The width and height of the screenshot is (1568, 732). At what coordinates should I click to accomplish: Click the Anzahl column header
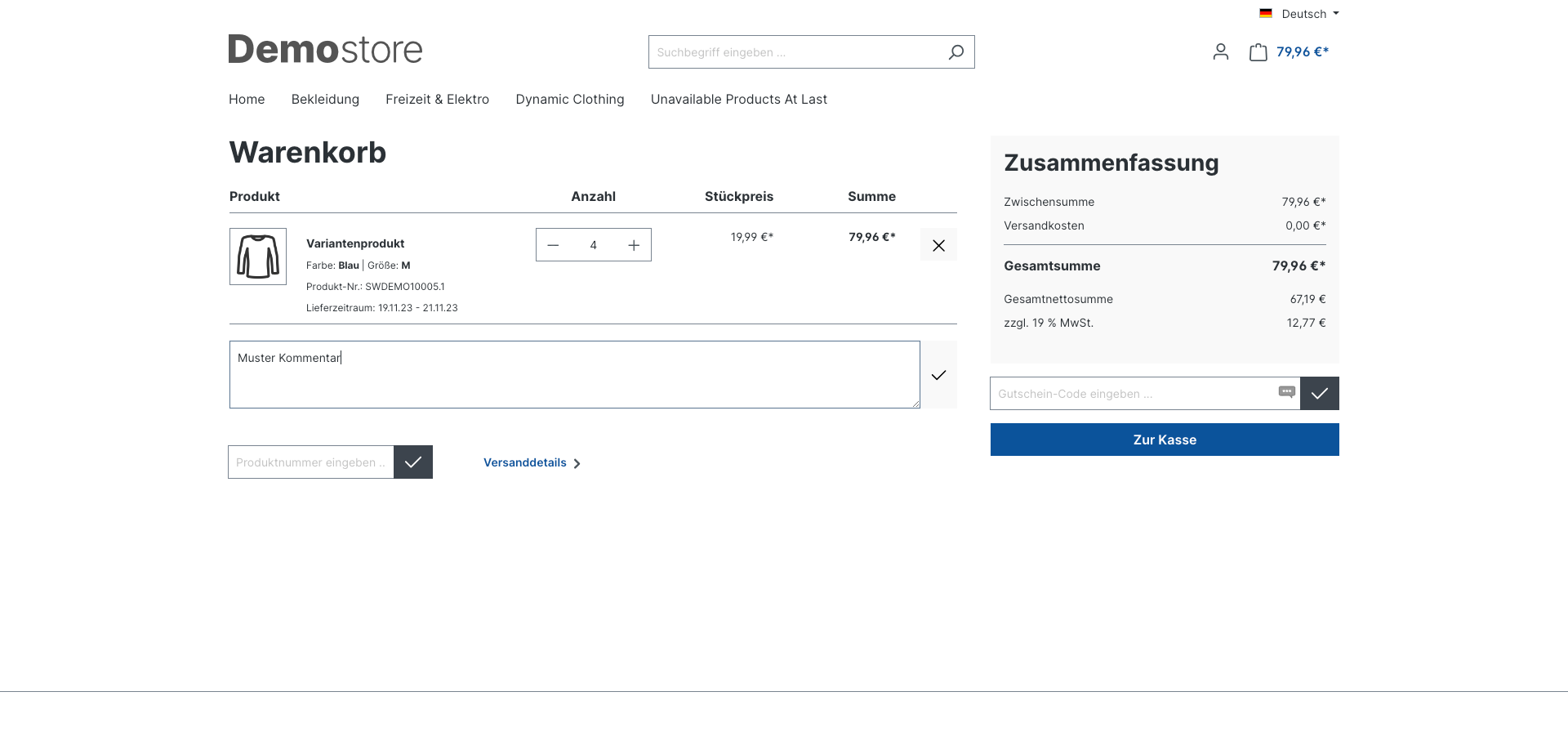pos(594,196)
